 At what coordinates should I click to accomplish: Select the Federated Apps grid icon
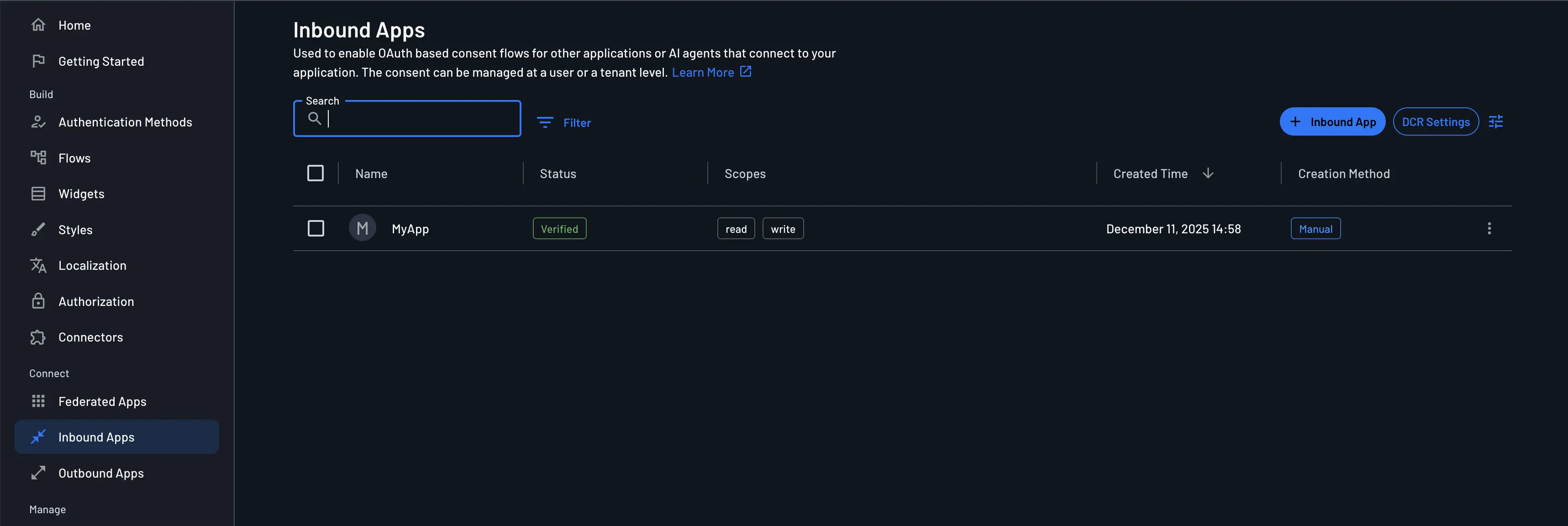point(38,401)
